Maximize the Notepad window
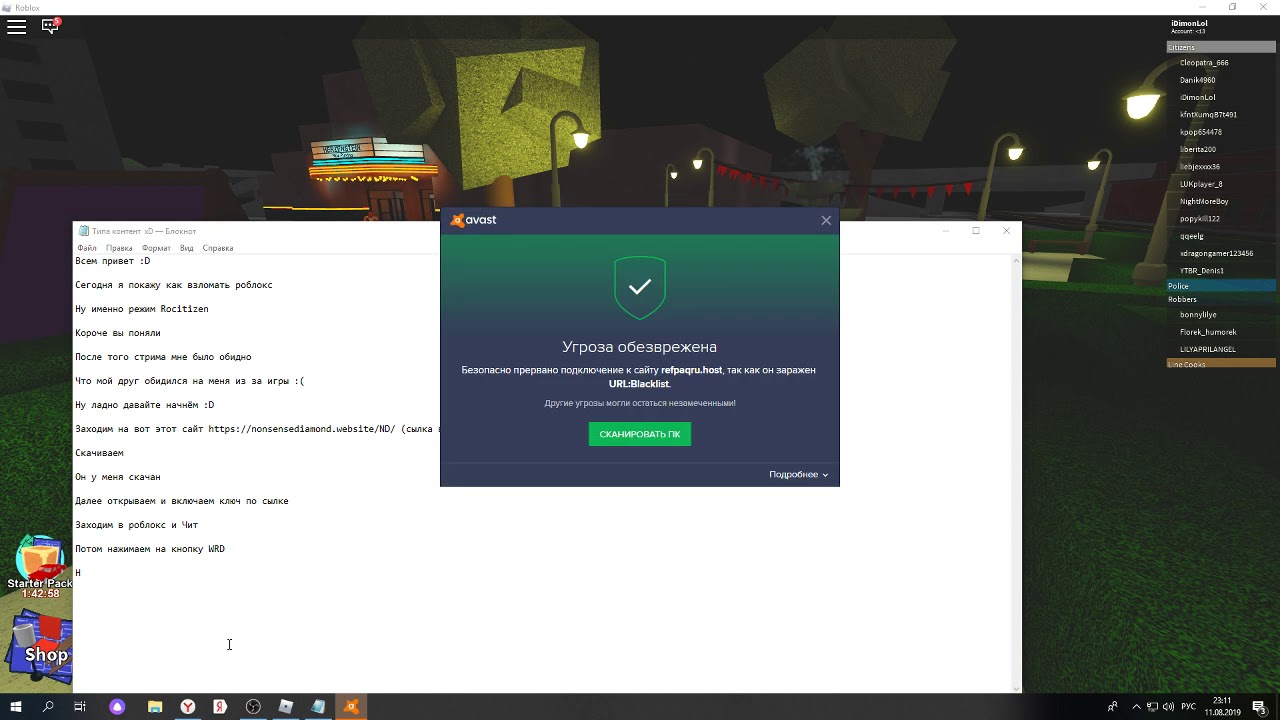1280x720 pixels. point(976,231)
